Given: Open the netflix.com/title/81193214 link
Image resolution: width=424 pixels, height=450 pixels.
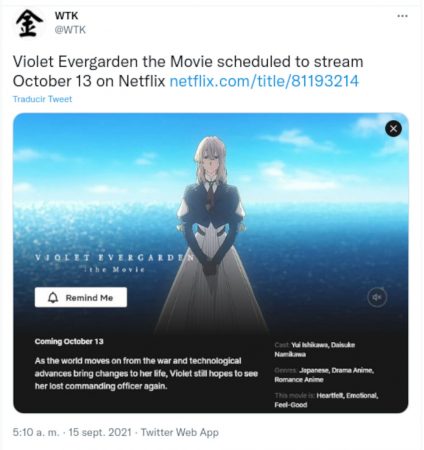Looking at the screenshot, I should (x=264, y=81).
